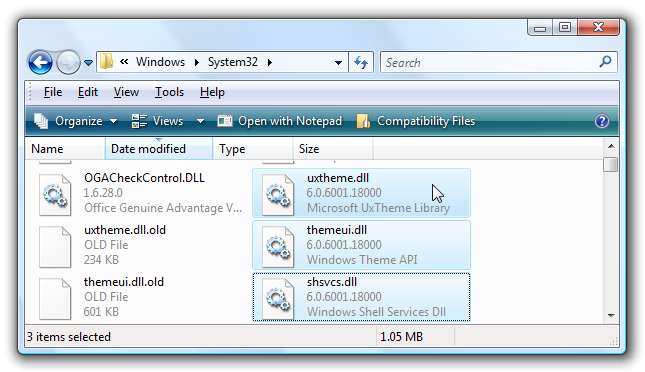This screenshot has height=372, width=645.
Task: Open the Tools menu
Action: coord(169,92)
